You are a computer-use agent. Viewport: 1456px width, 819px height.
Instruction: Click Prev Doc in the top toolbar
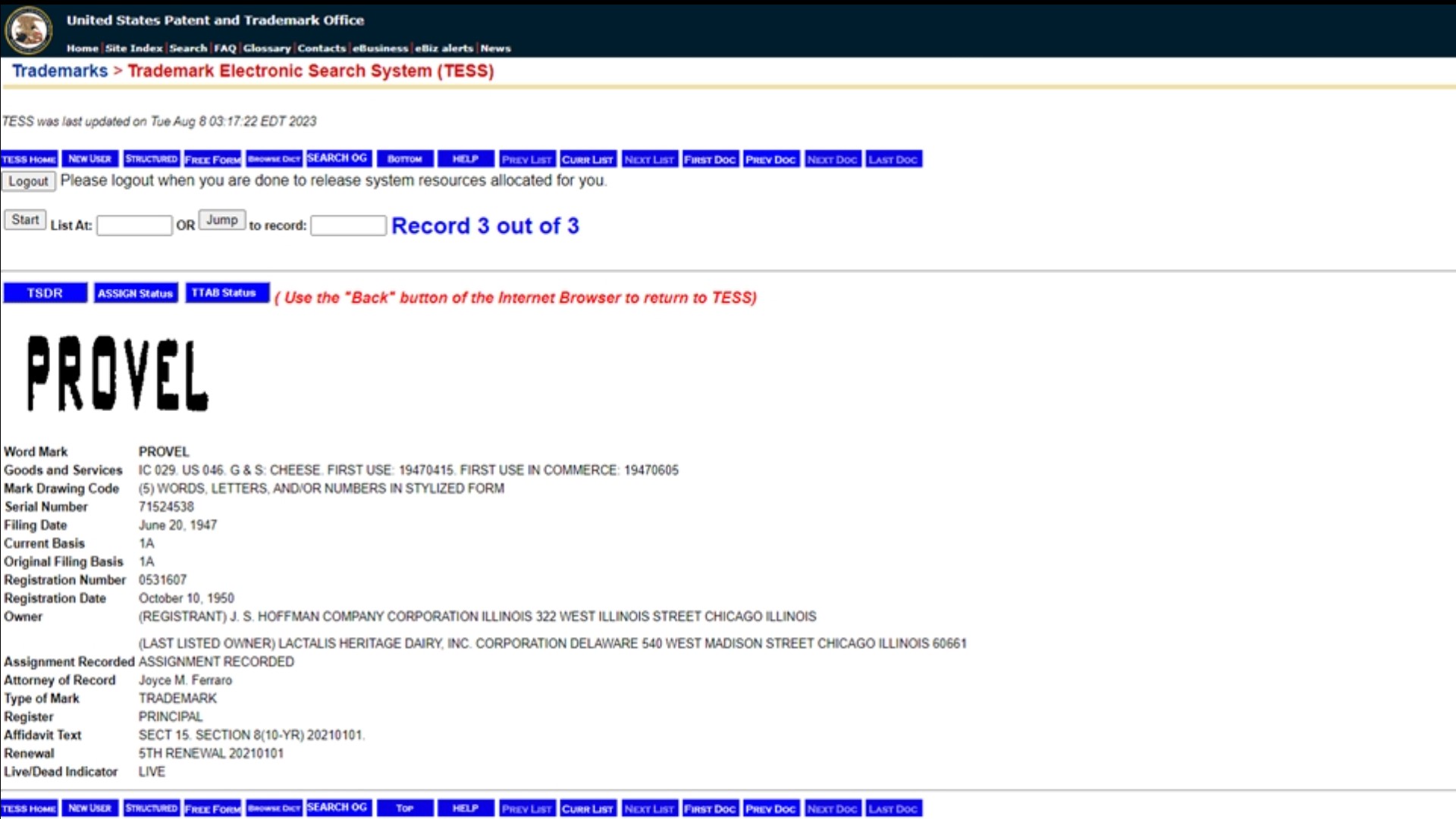pos(770,159)
